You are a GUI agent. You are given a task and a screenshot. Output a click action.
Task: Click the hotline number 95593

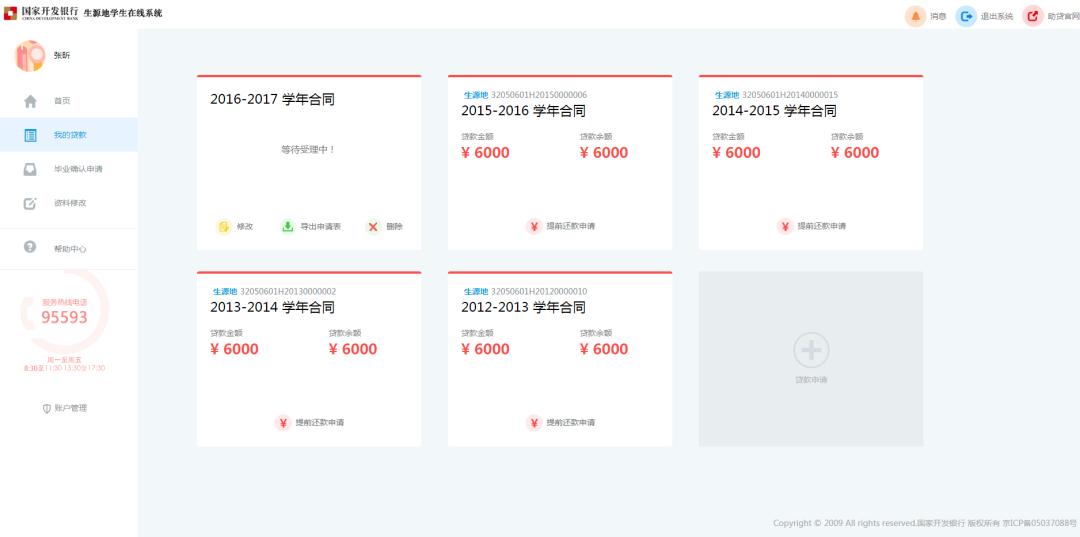65,317
